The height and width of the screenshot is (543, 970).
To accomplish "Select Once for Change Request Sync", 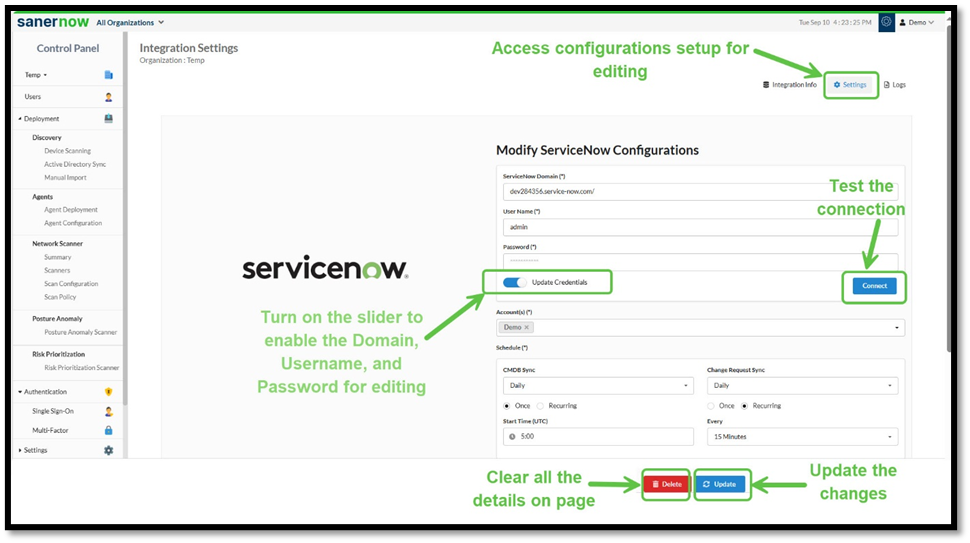I will coord(711,406).
